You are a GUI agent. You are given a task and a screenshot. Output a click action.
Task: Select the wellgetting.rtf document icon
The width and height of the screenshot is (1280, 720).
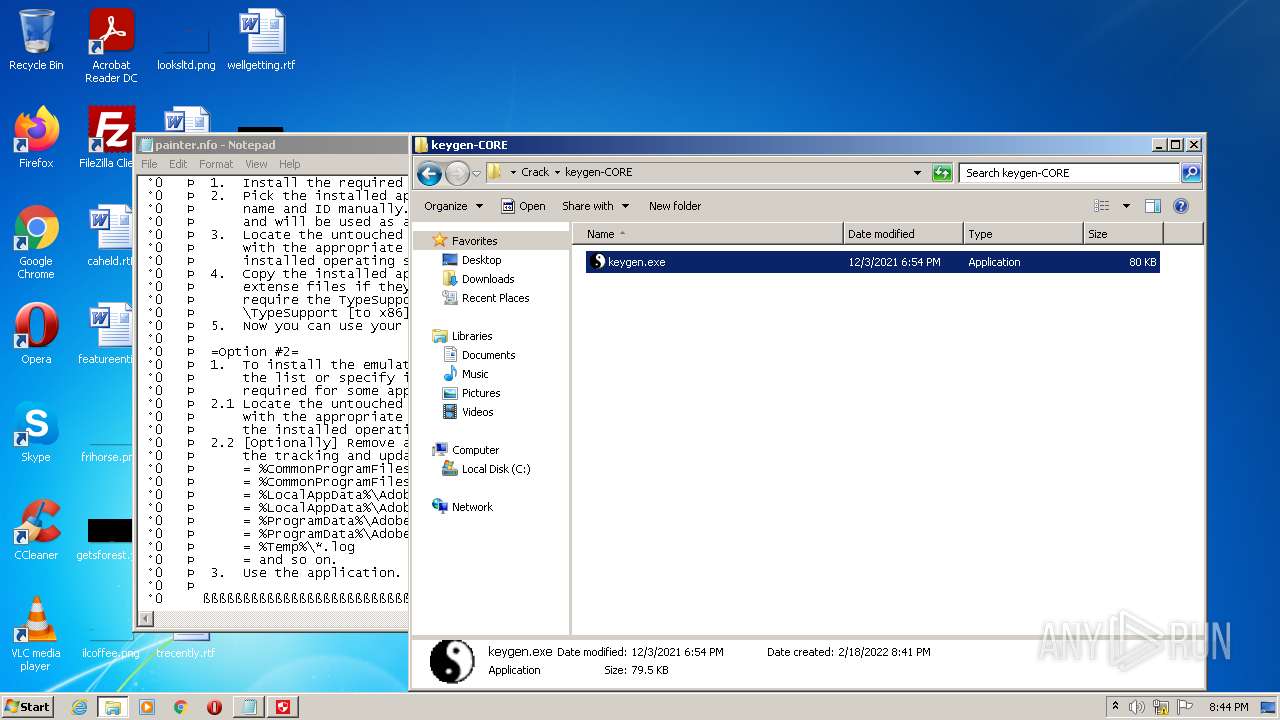[261, 40]
